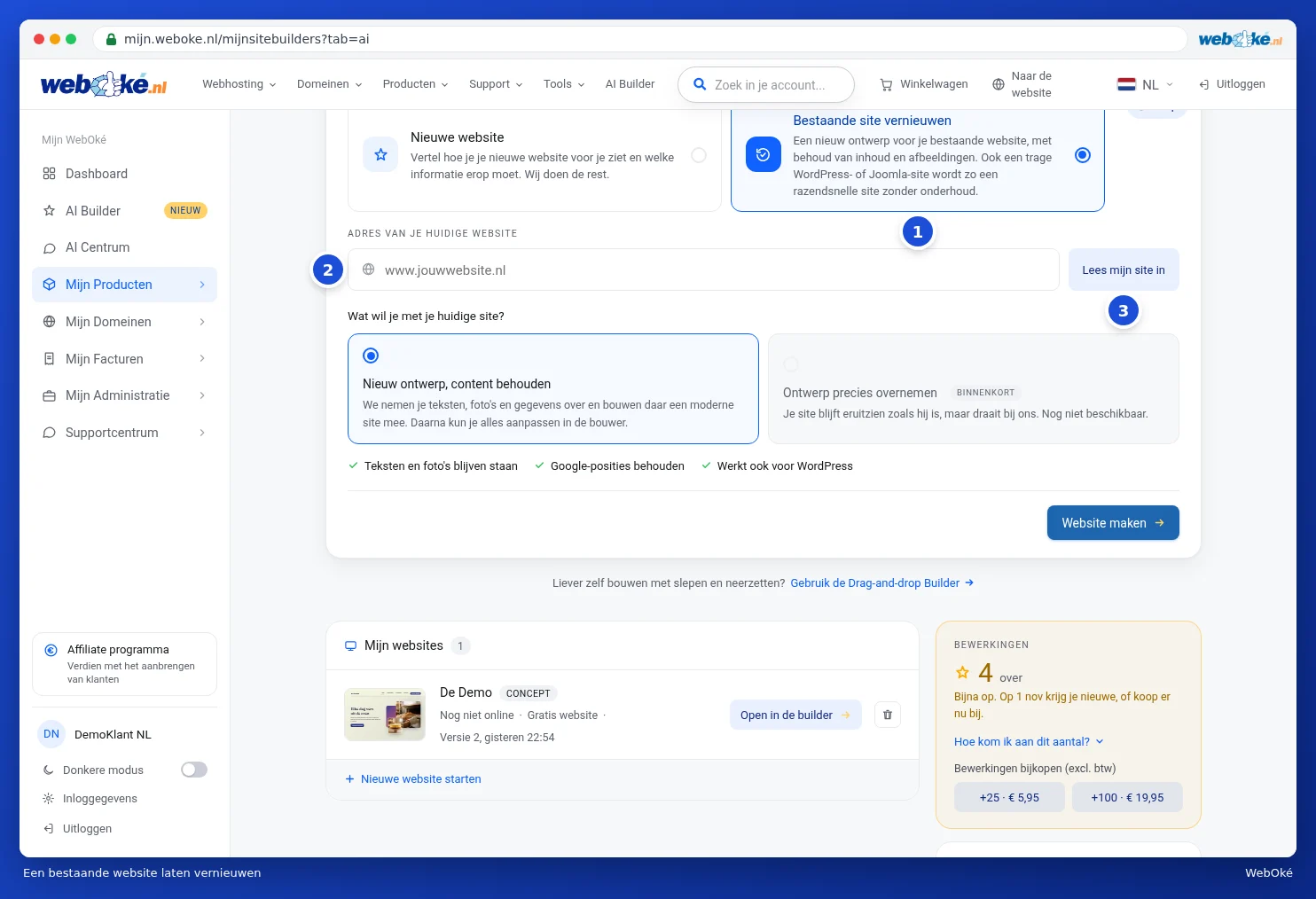Click the Mijn Administratie briefcase icon
Viewport: 1316px width, 899px height.
(x=50, y=395)
